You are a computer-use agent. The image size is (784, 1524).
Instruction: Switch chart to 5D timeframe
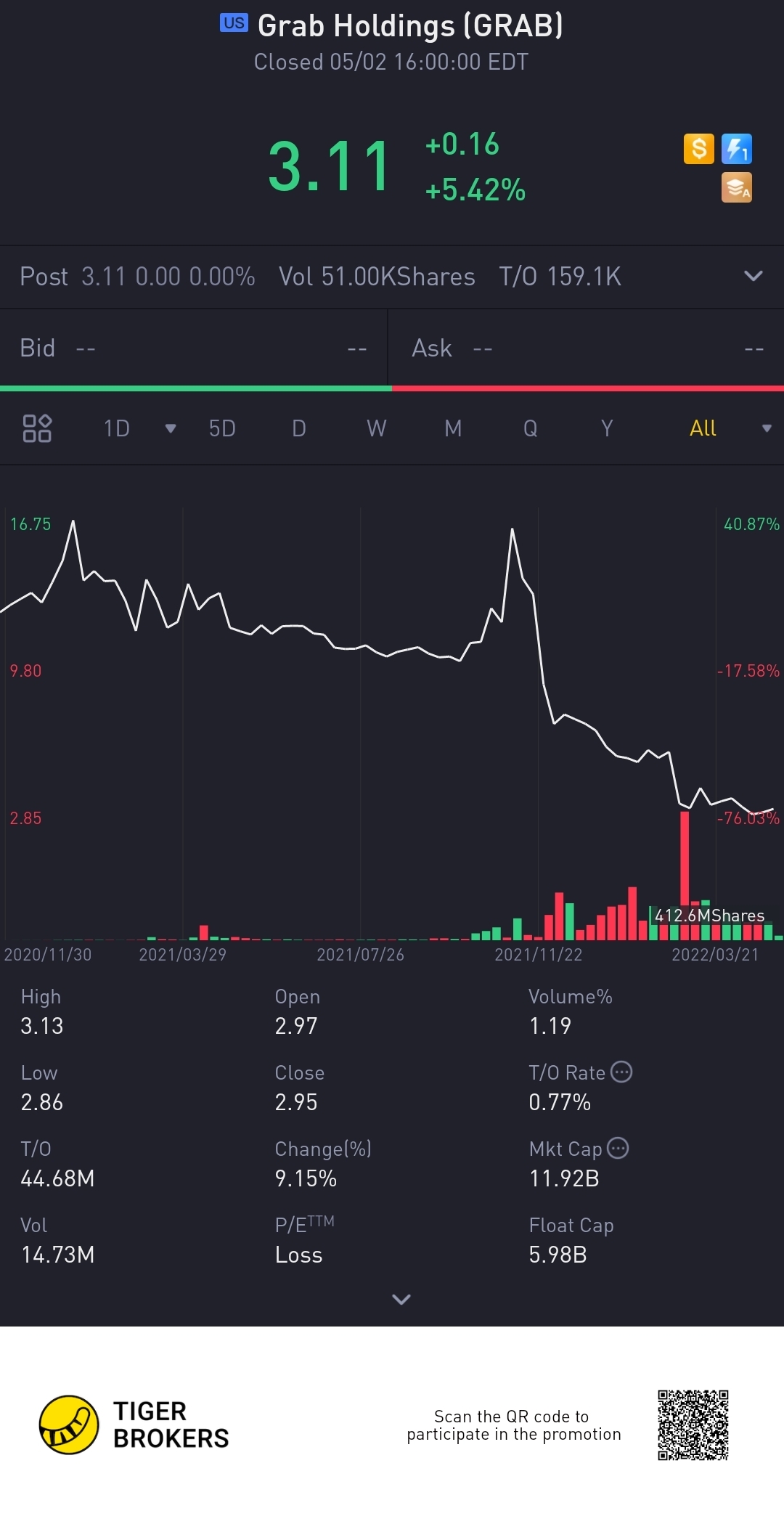click(222, 428)
